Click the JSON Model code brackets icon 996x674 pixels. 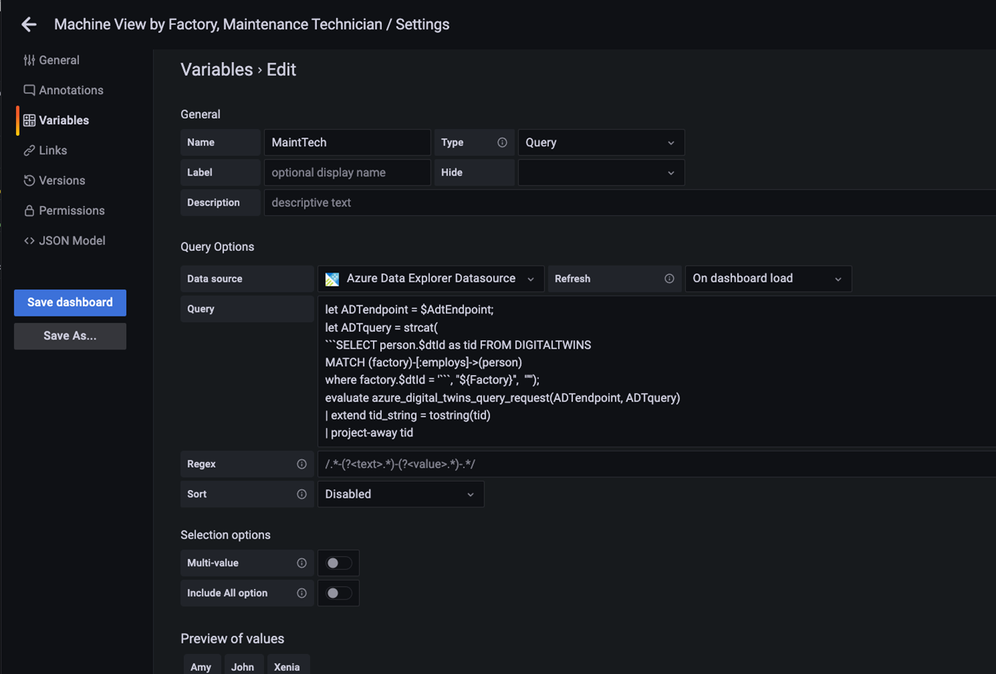29,241
